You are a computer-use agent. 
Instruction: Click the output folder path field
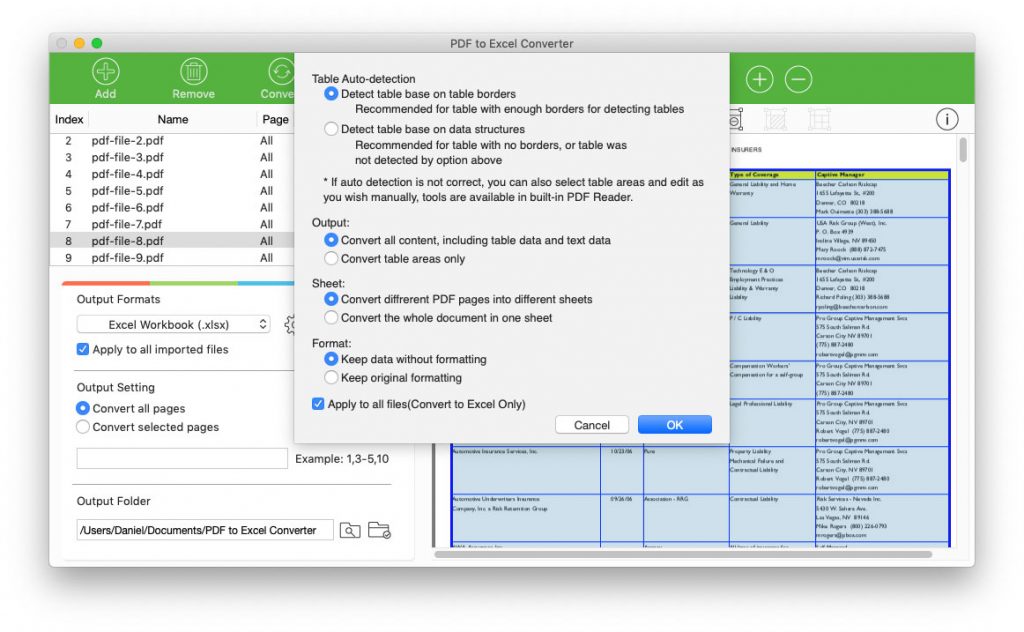pyautogui.click(x=205, y=530)
